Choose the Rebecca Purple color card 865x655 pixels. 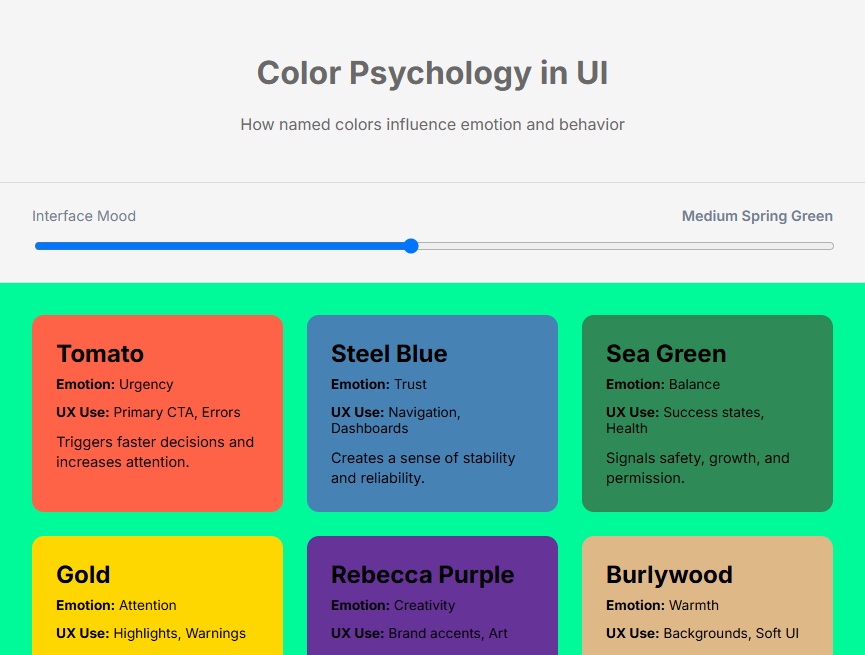point(432,595)
